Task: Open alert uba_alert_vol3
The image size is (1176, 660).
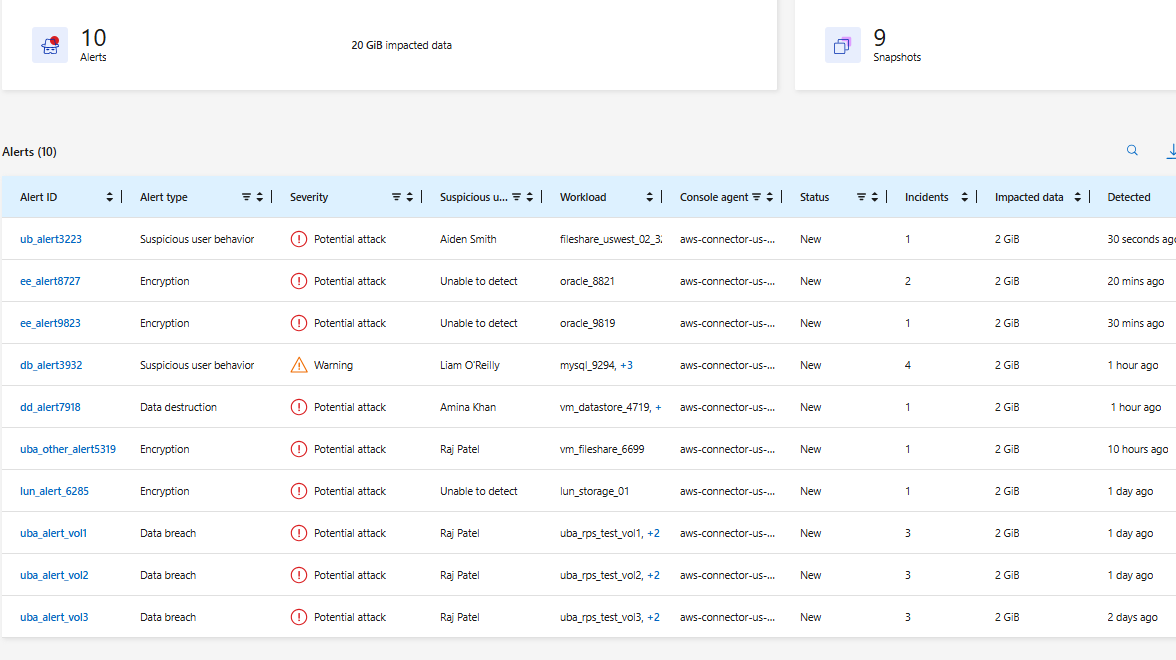Action: click(x=53, y=617)
